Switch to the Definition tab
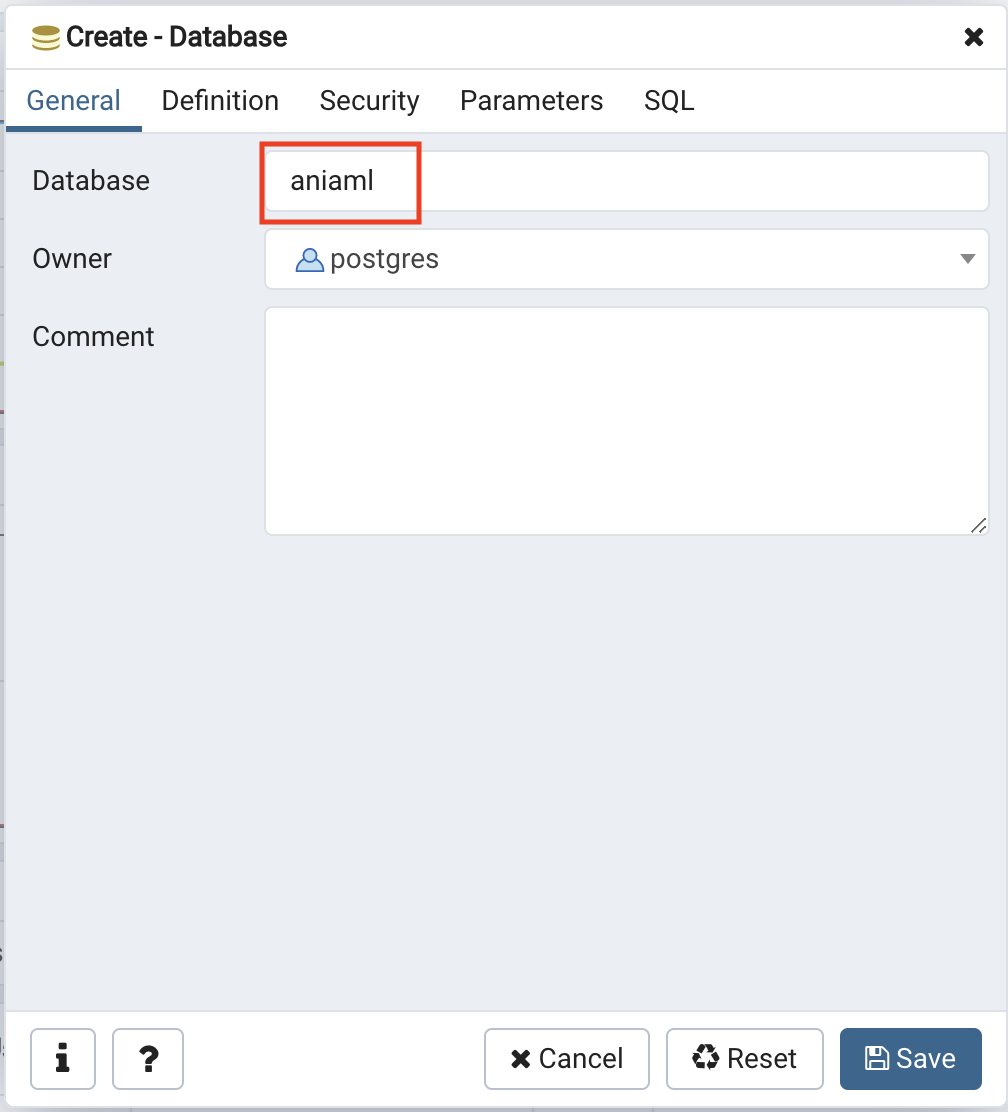The image size is (1008, 1112). coord(220,101)
